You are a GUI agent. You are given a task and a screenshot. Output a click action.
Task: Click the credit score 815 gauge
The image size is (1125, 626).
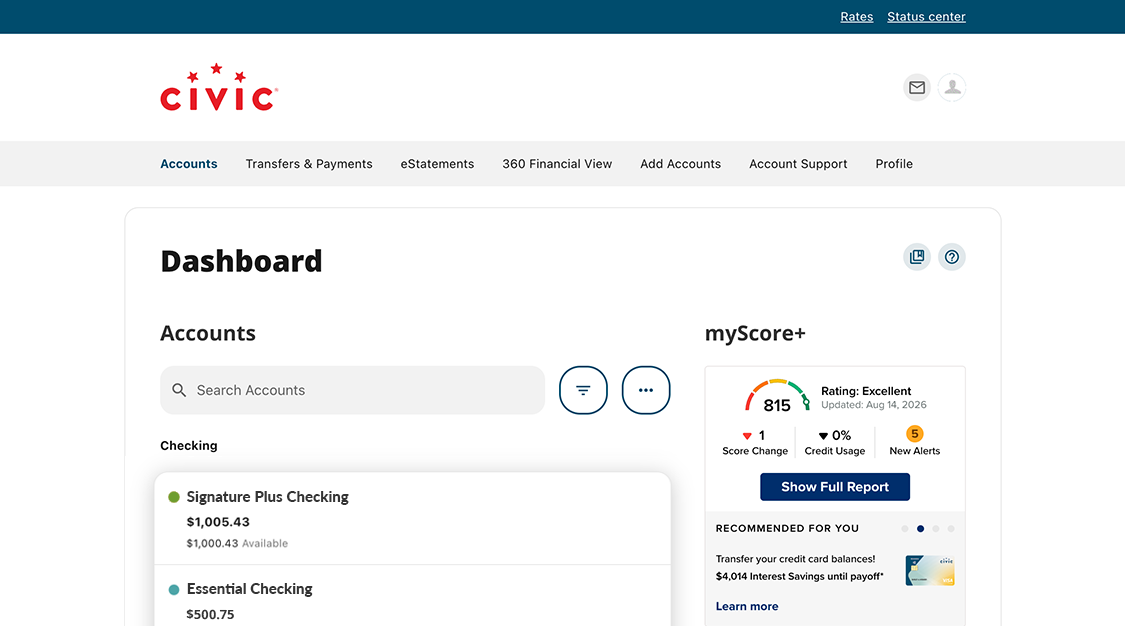(777, 396)
